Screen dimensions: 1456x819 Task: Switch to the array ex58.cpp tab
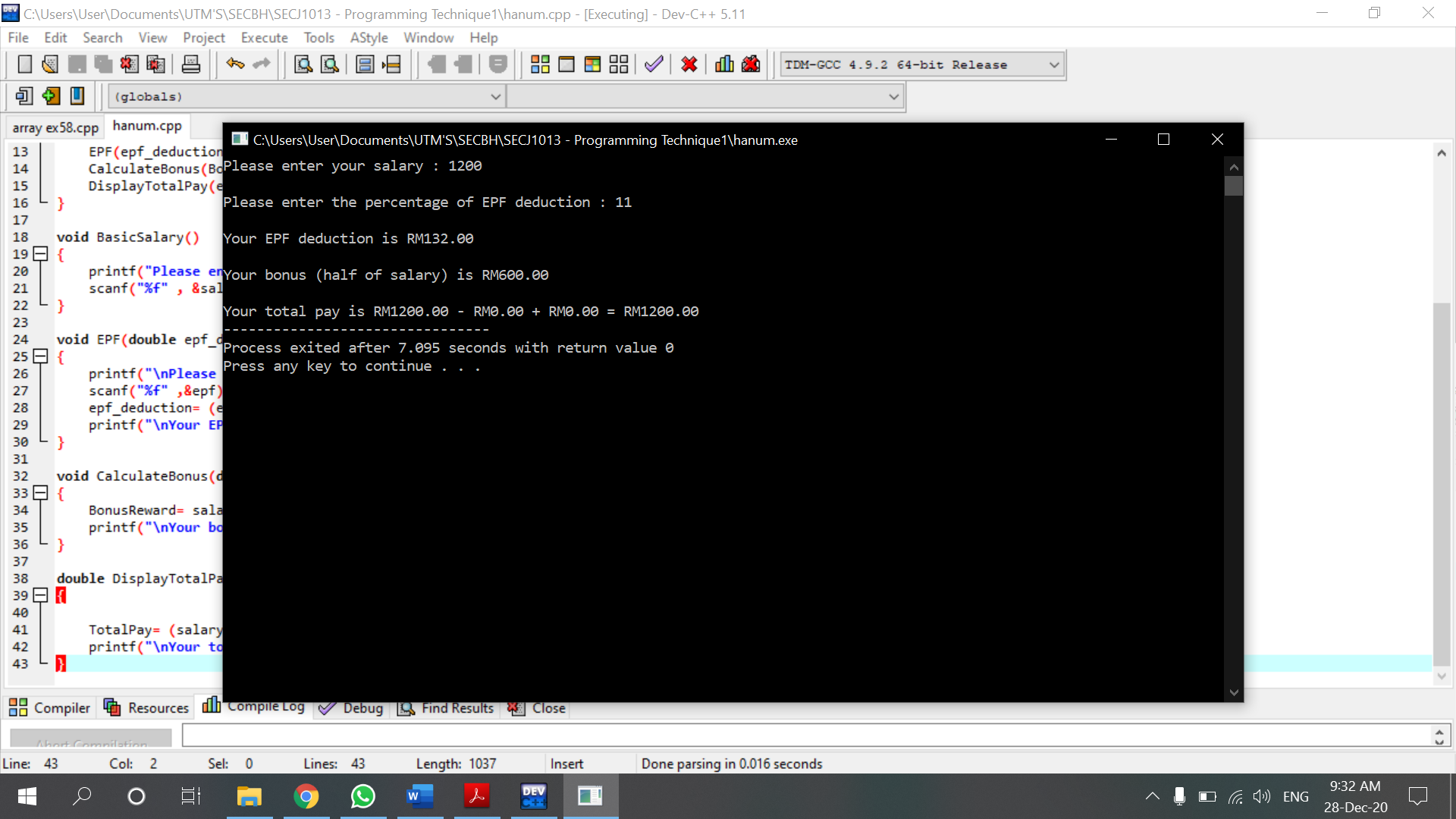click(x=55, y=127)
